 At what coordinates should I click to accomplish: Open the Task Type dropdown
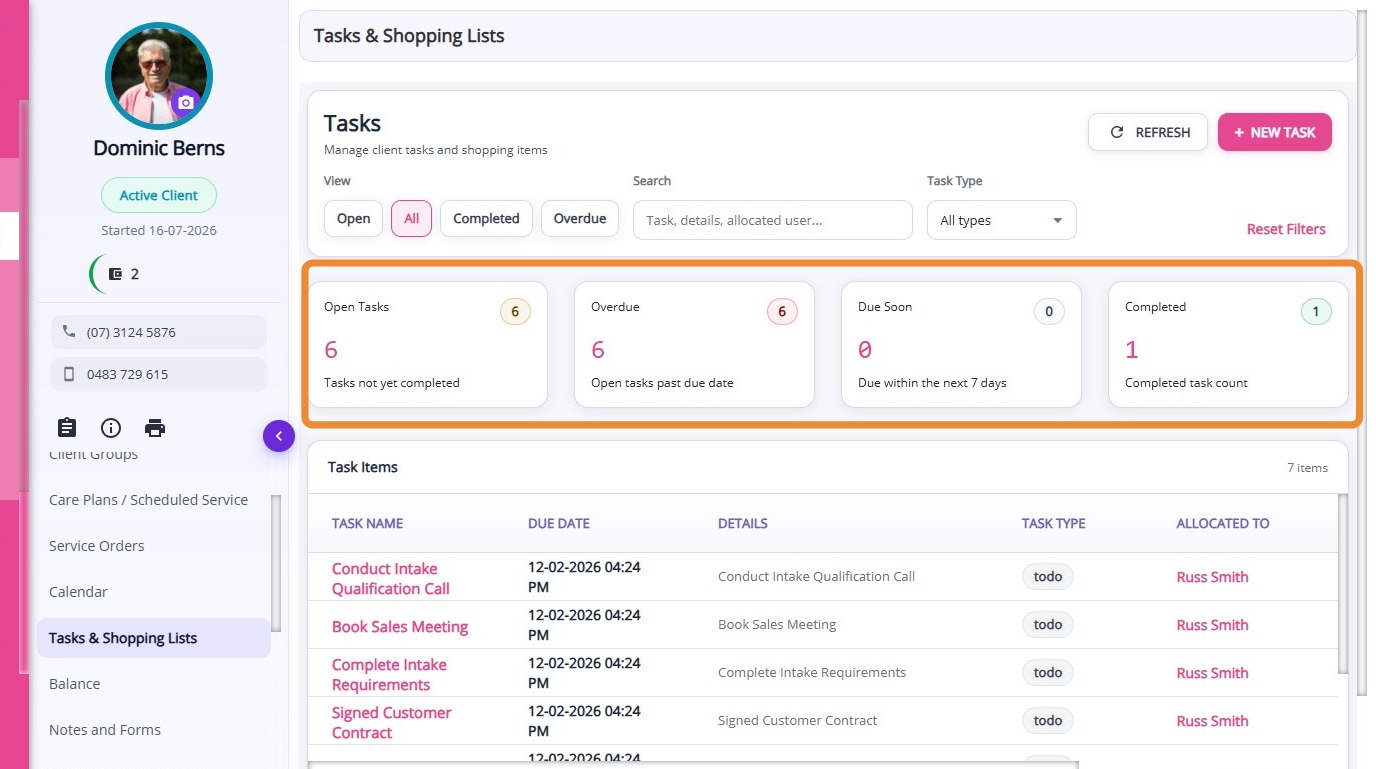(x=1001, y=220)
